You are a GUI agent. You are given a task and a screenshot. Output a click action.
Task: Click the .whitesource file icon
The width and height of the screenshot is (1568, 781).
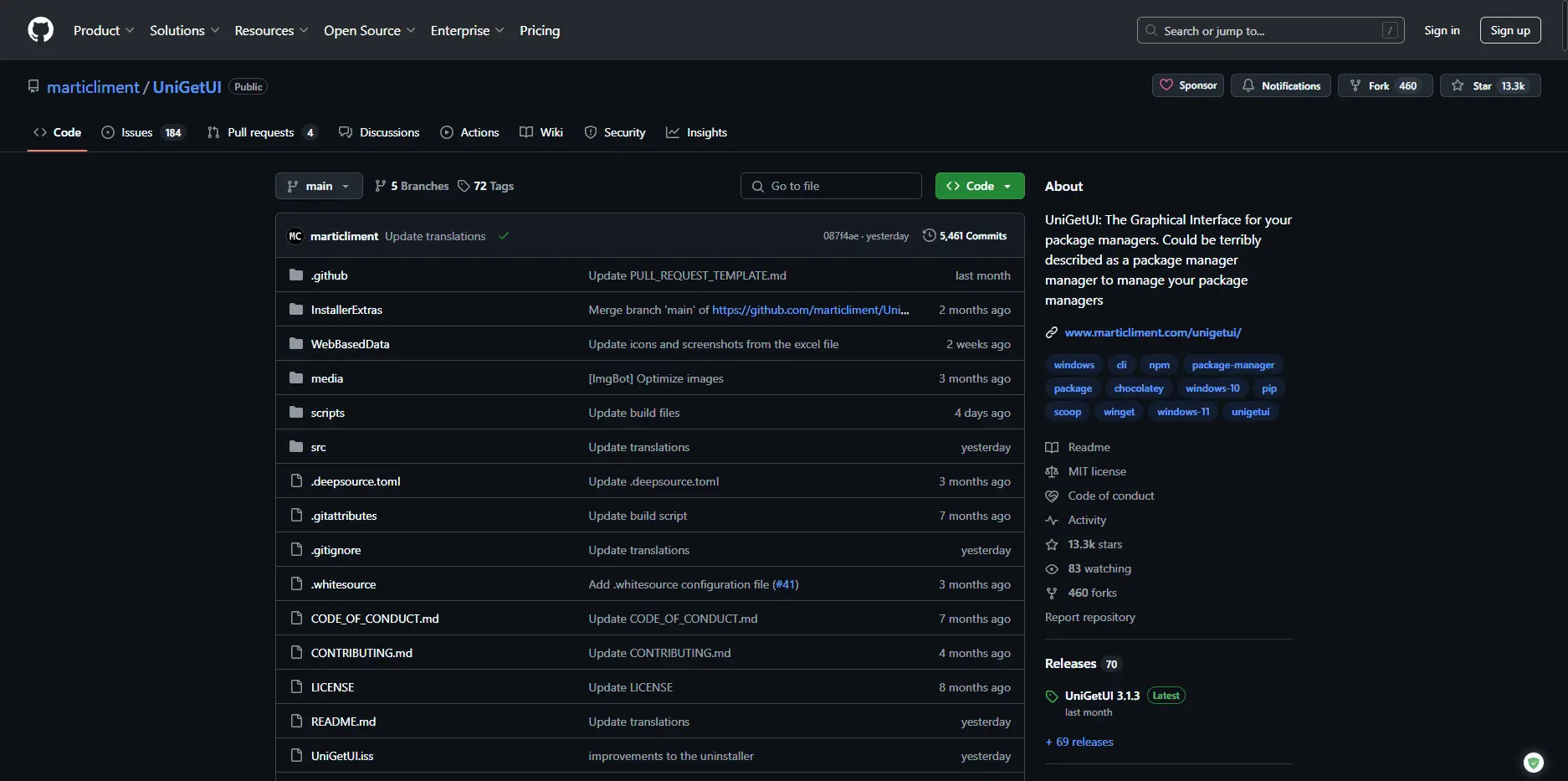coord(296,583)
